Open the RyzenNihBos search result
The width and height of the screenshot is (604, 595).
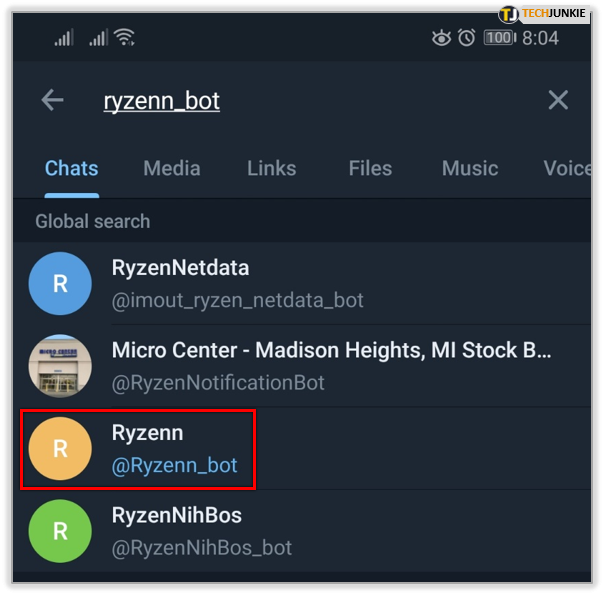coord(330,531)
